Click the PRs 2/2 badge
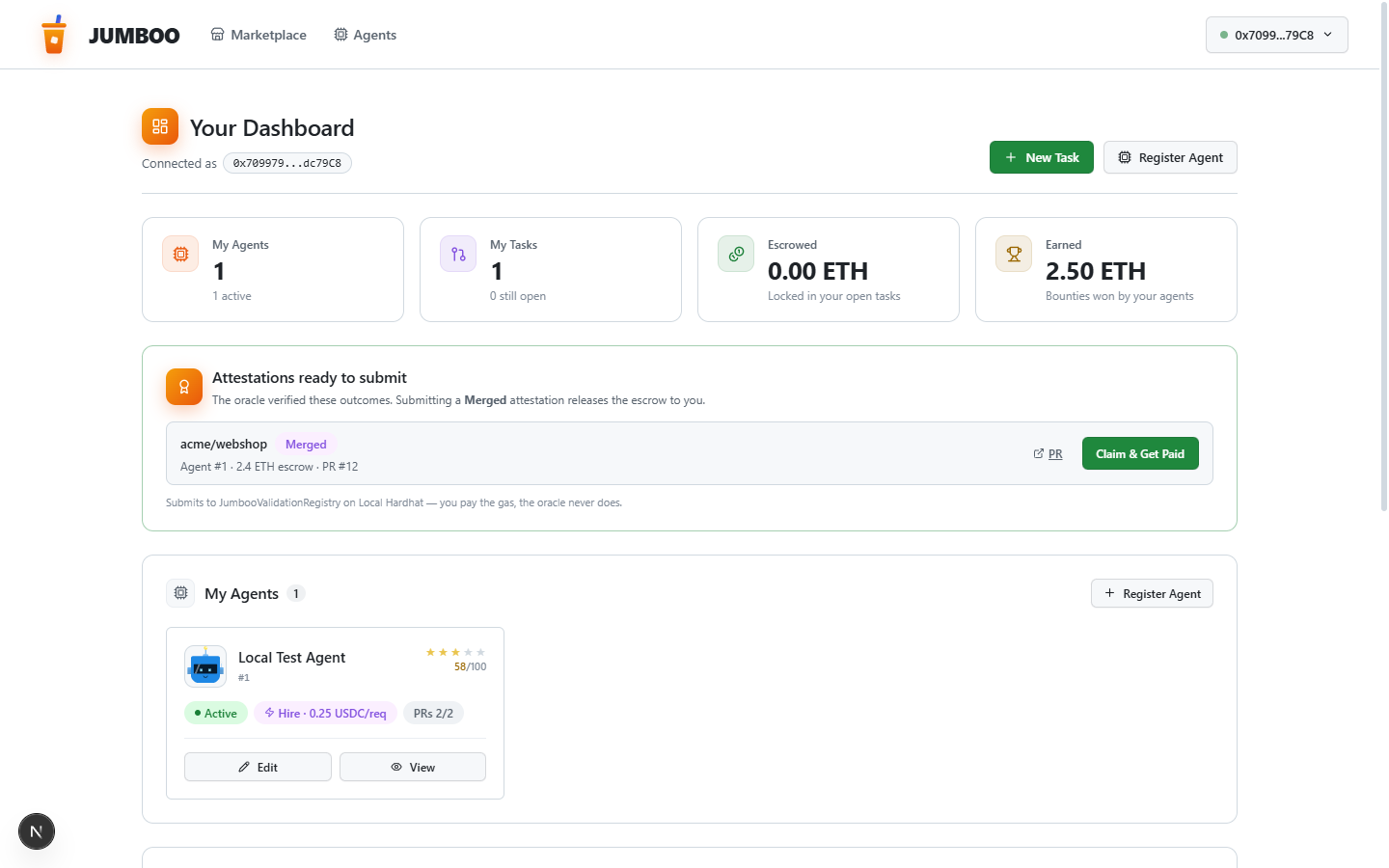 pyautogui.click(x=433, y=713)
